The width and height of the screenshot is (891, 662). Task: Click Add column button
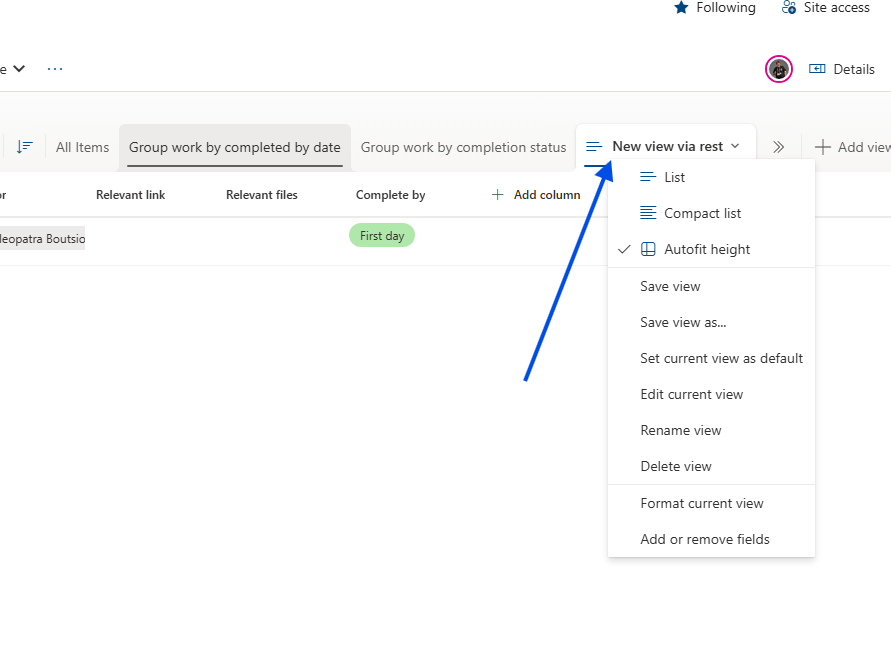[x=536, y=195]
